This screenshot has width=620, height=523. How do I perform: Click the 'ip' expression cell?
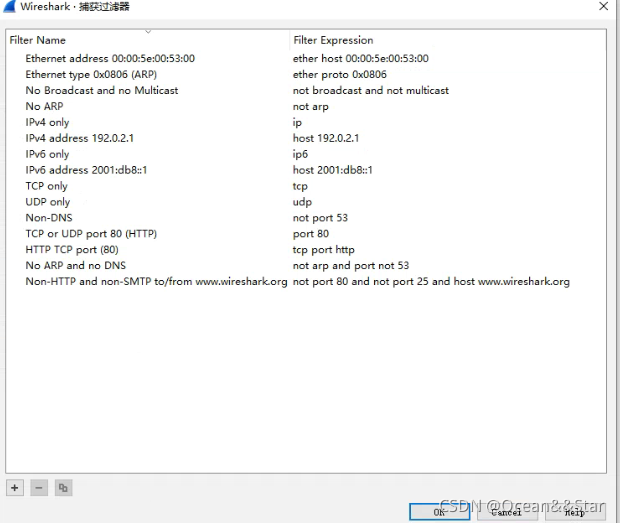297,122
